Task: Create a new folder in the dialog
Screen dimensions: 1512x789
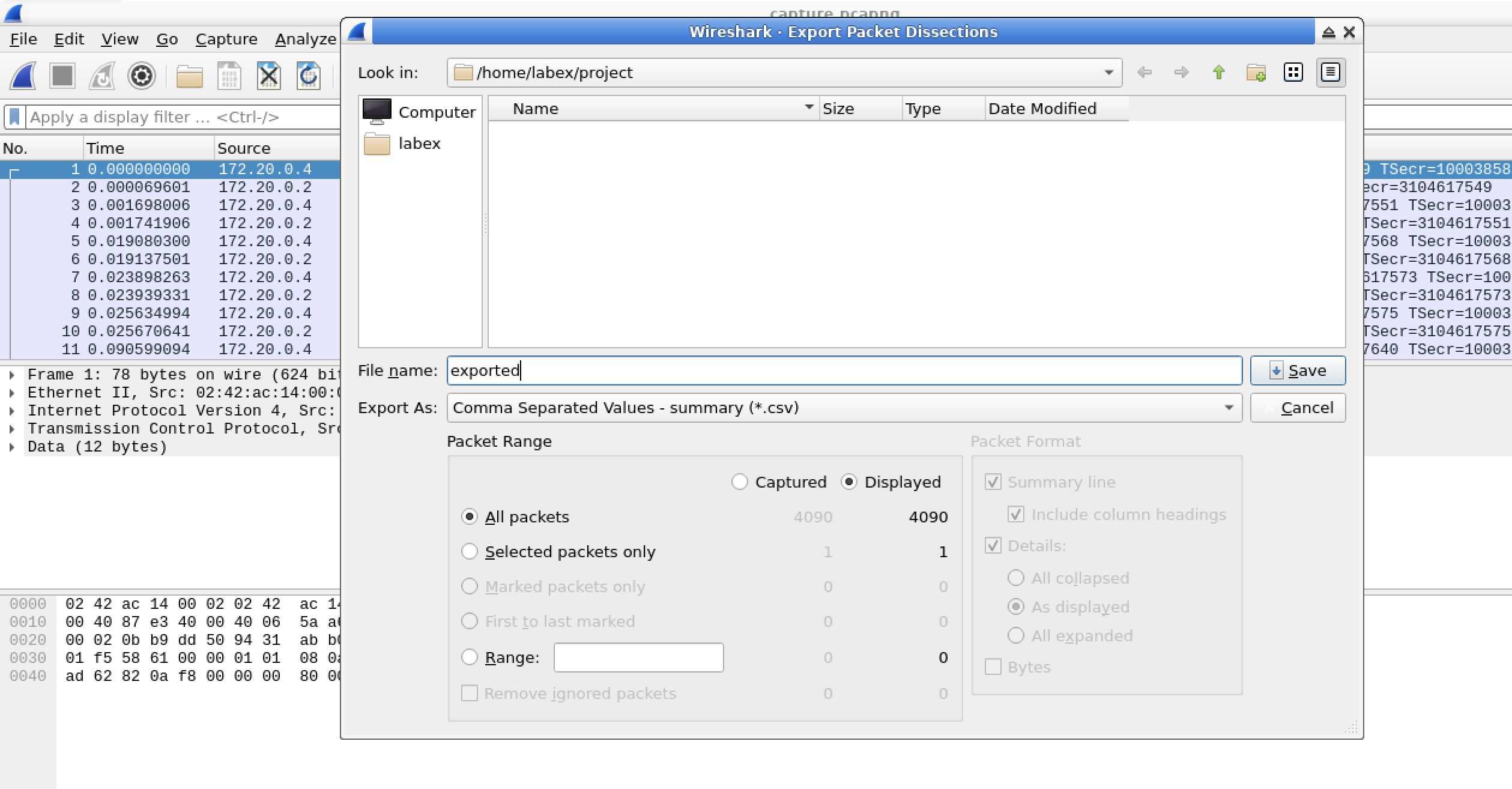Action: (x=1257, y=72)
